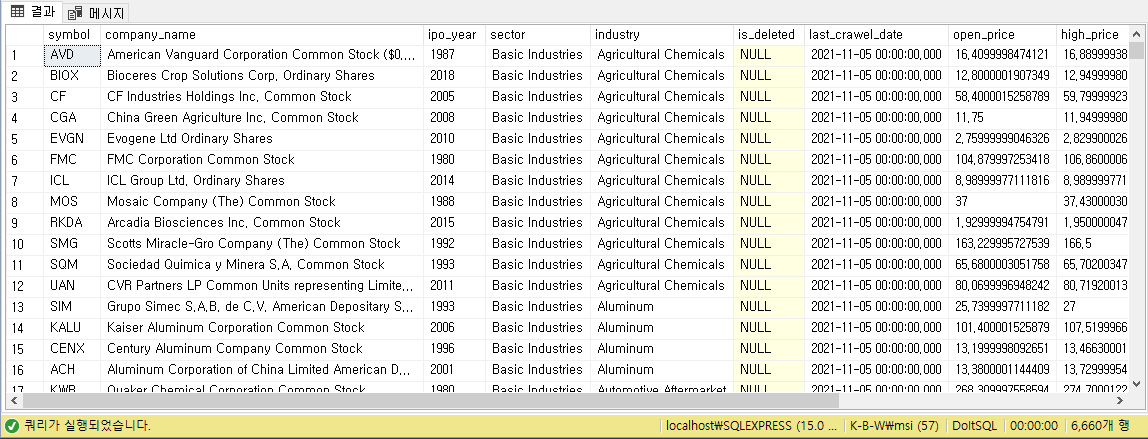
Task: Click the ipo_year column header
Action: click(455, 34)
